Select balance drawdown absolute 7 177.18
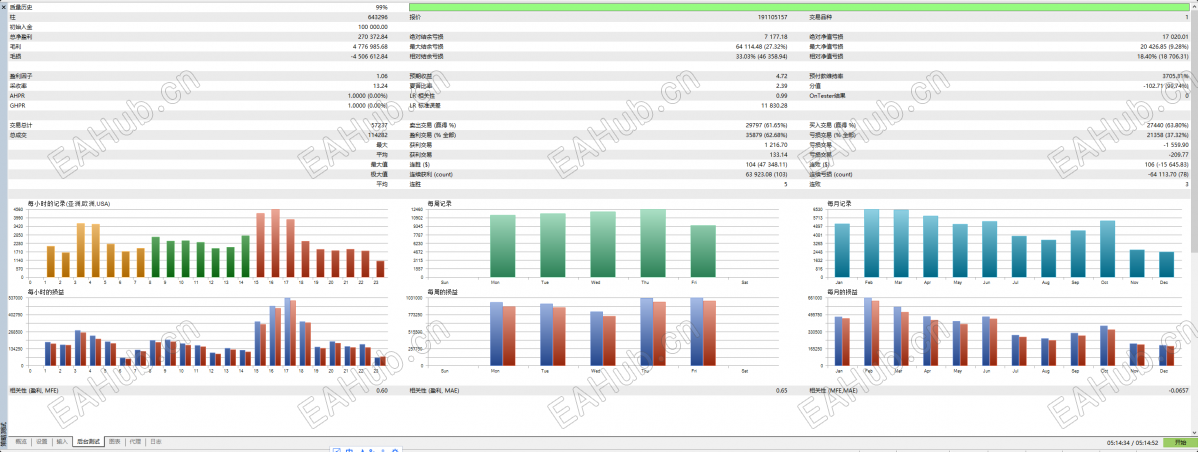Image resolution: width=1198 pixels, height=452 pixels. [776, 37]
